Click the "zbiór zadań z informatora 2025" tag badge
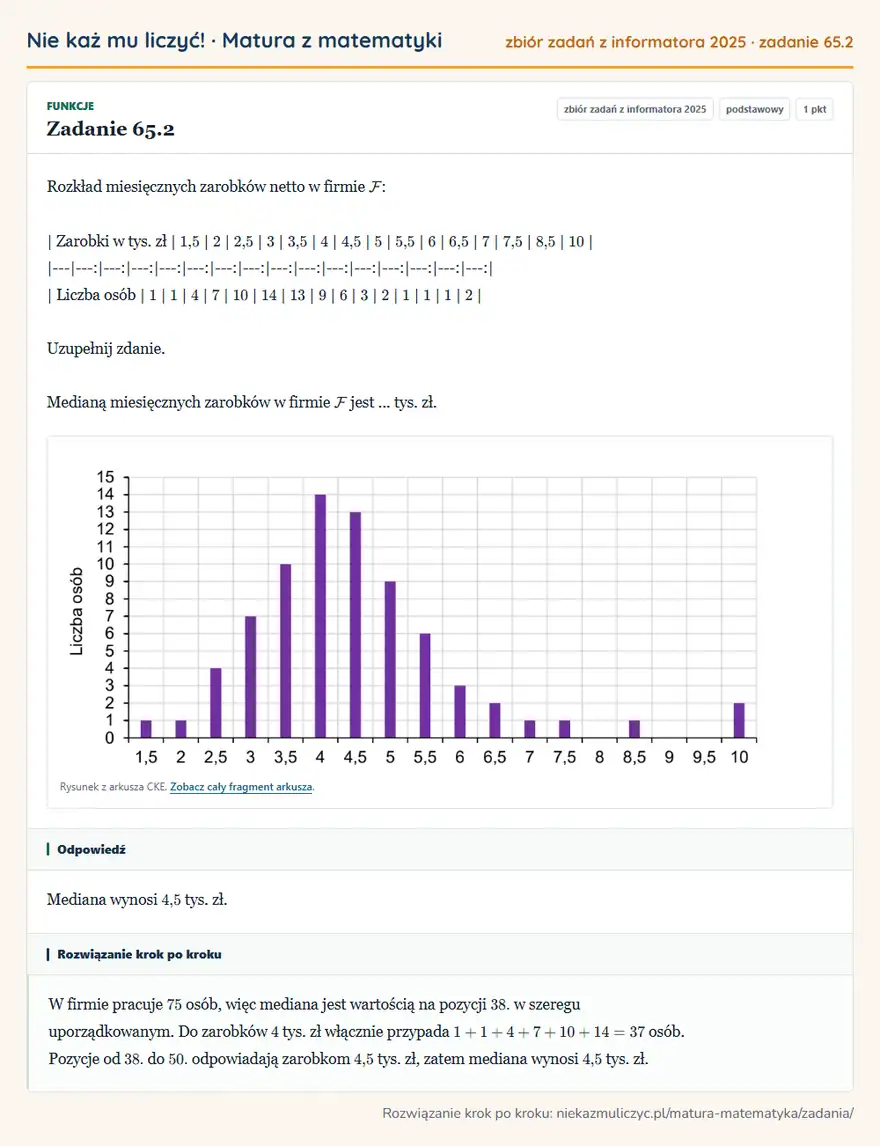The height and width of the screenshot is (1146, 880). 635,110
